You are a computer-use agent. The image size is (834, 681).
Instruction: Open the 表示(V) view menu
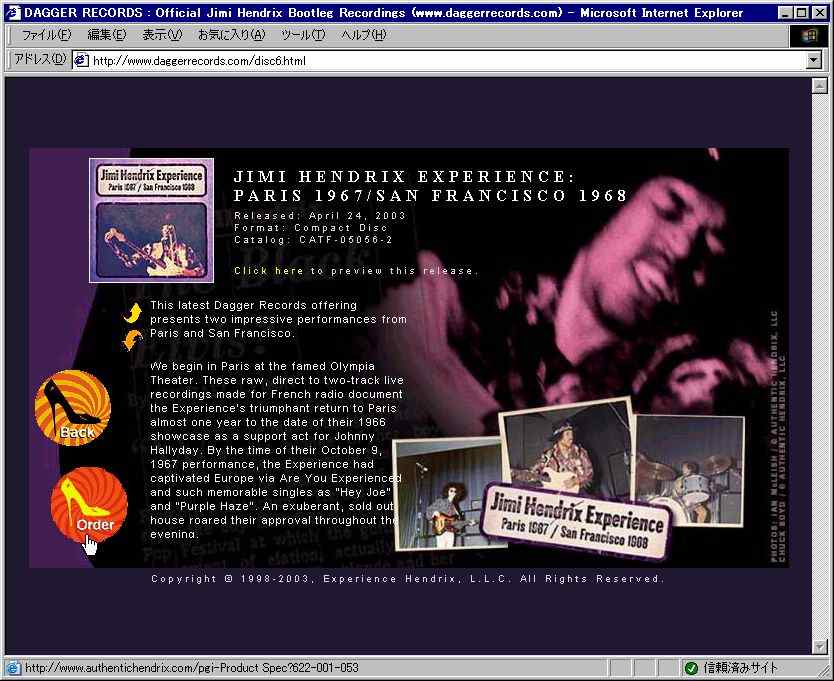coord(162,35)
